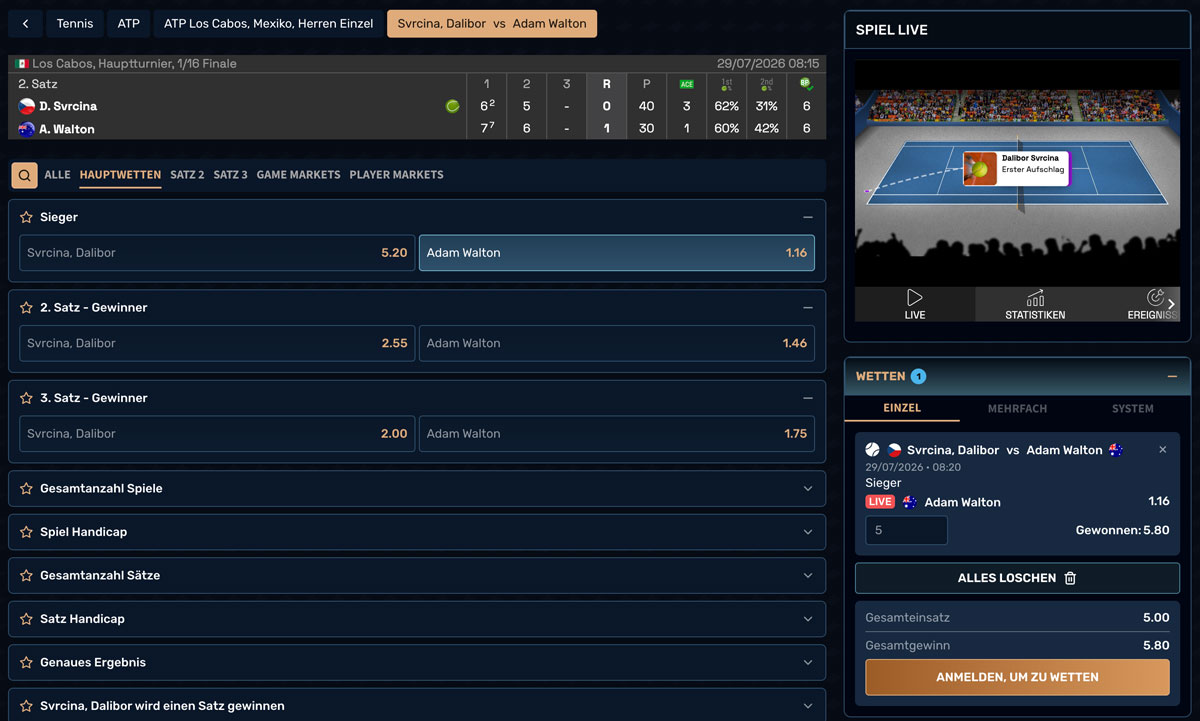Expand the Satz Handicap market
Image resolution: width=1200 pixels, height=721 pixels.
[807, 619]
